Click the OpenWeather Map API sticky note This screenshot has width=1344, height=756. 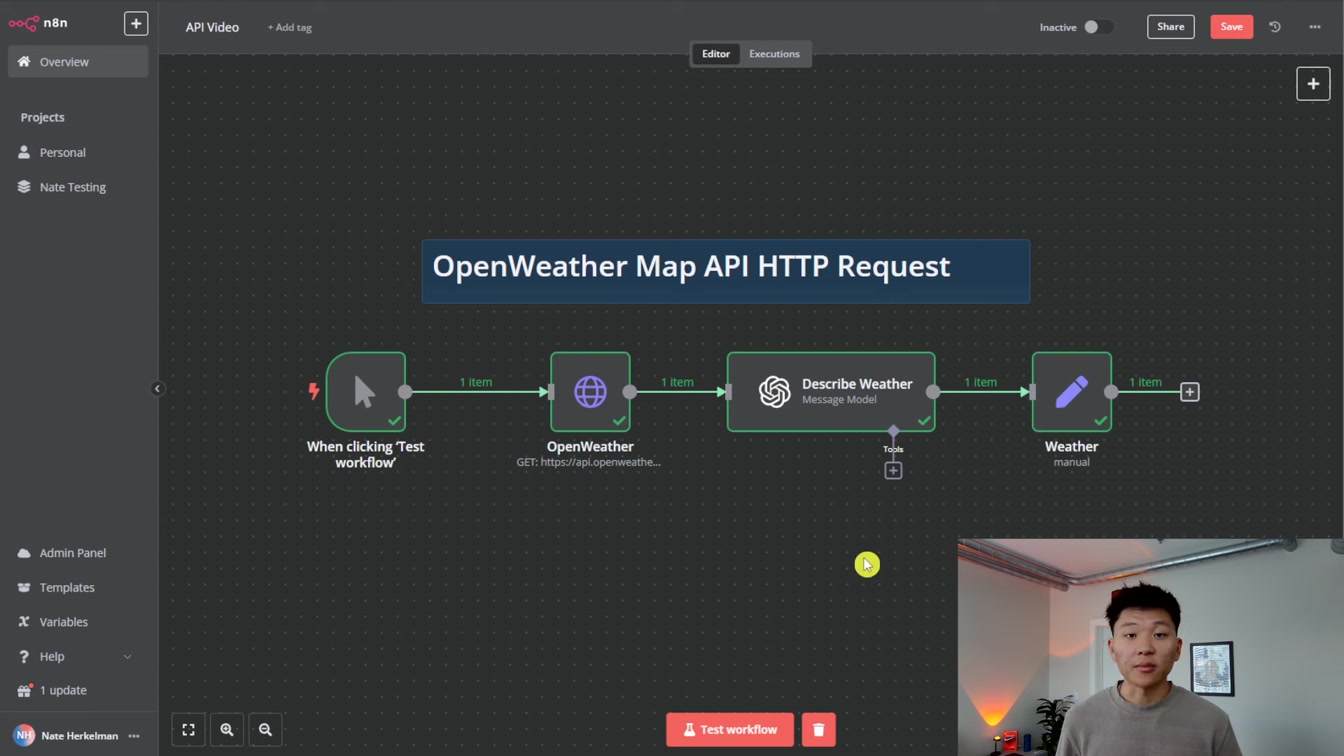point(725,271)
